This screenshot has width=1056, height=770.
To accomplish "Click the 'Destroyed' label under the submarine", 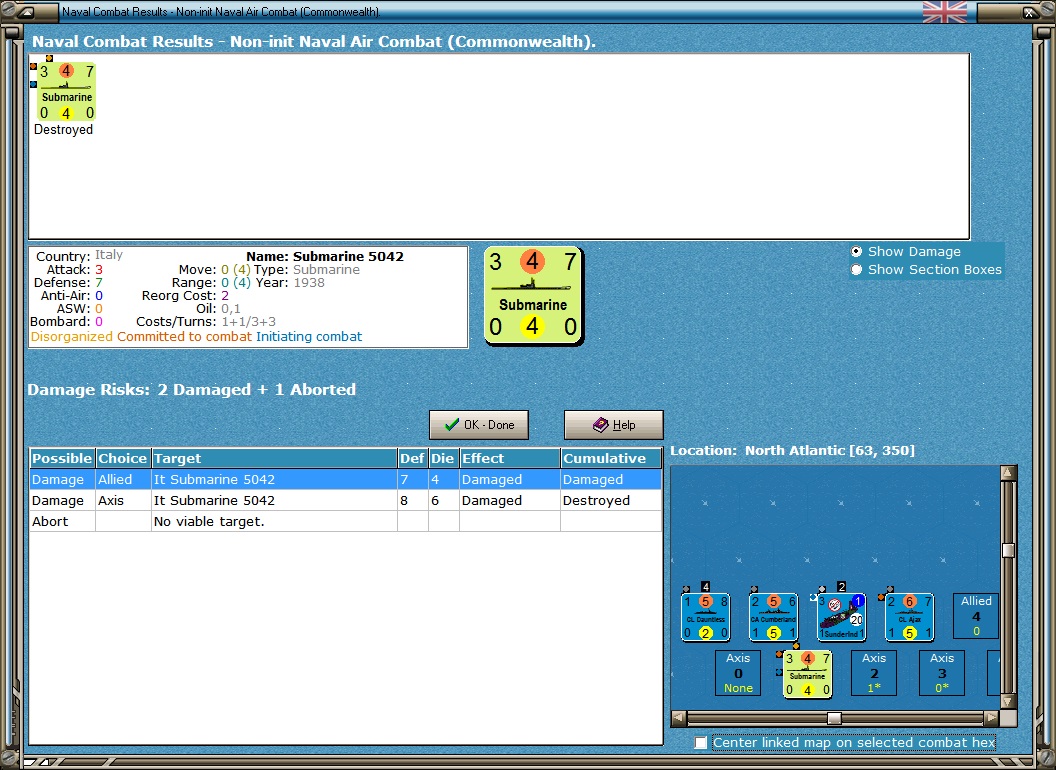I will click(x=63, y=129).
